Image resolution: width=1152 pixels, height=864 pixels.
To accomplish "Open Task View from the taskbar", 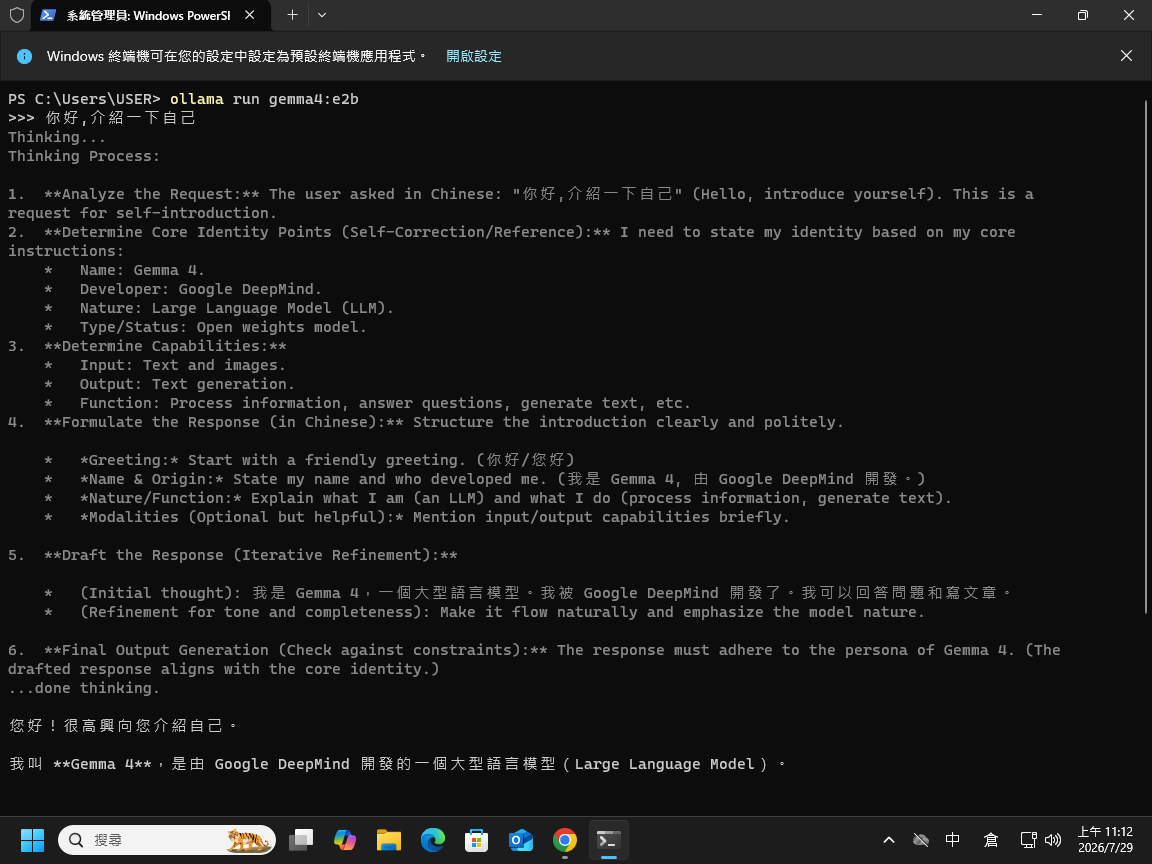I will [x=300, y=840].
